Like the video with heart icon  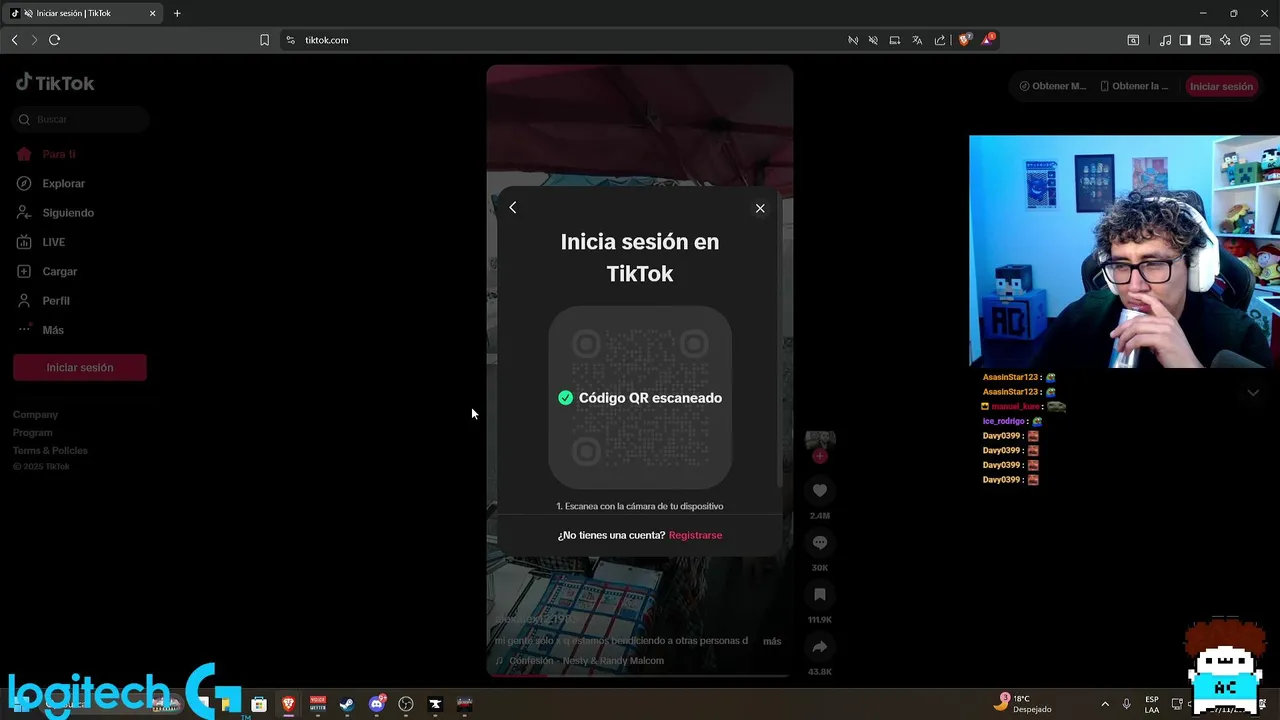tap(820, 490)
